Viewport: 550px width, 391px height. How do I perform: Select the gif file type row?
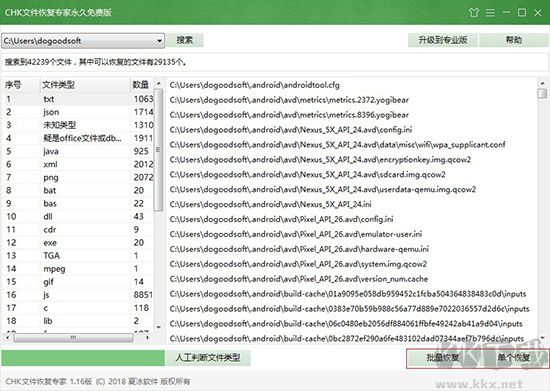(x=78, y=282)
